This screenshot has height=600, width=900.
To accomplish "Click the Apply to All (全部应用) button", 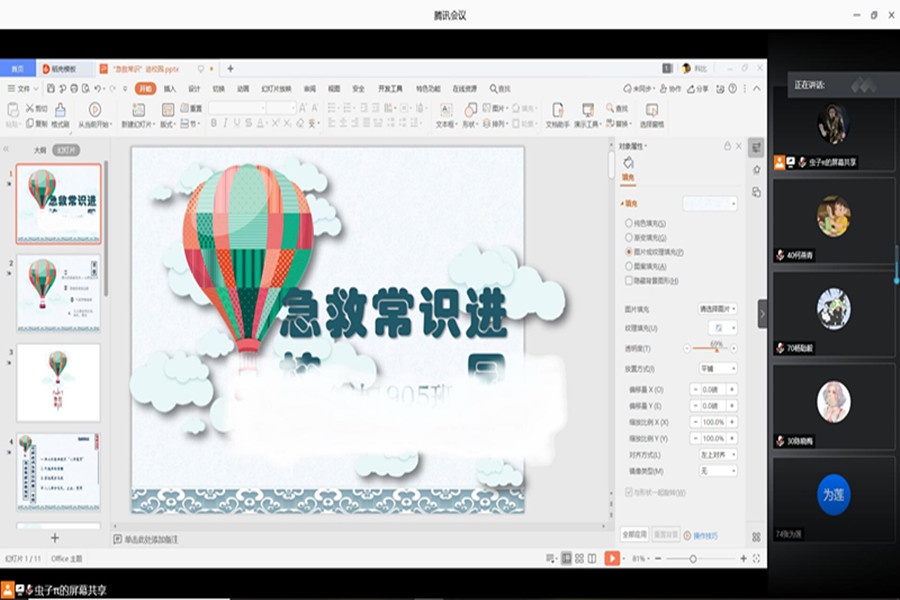I will pyautogui.click(x=635, y=534).
